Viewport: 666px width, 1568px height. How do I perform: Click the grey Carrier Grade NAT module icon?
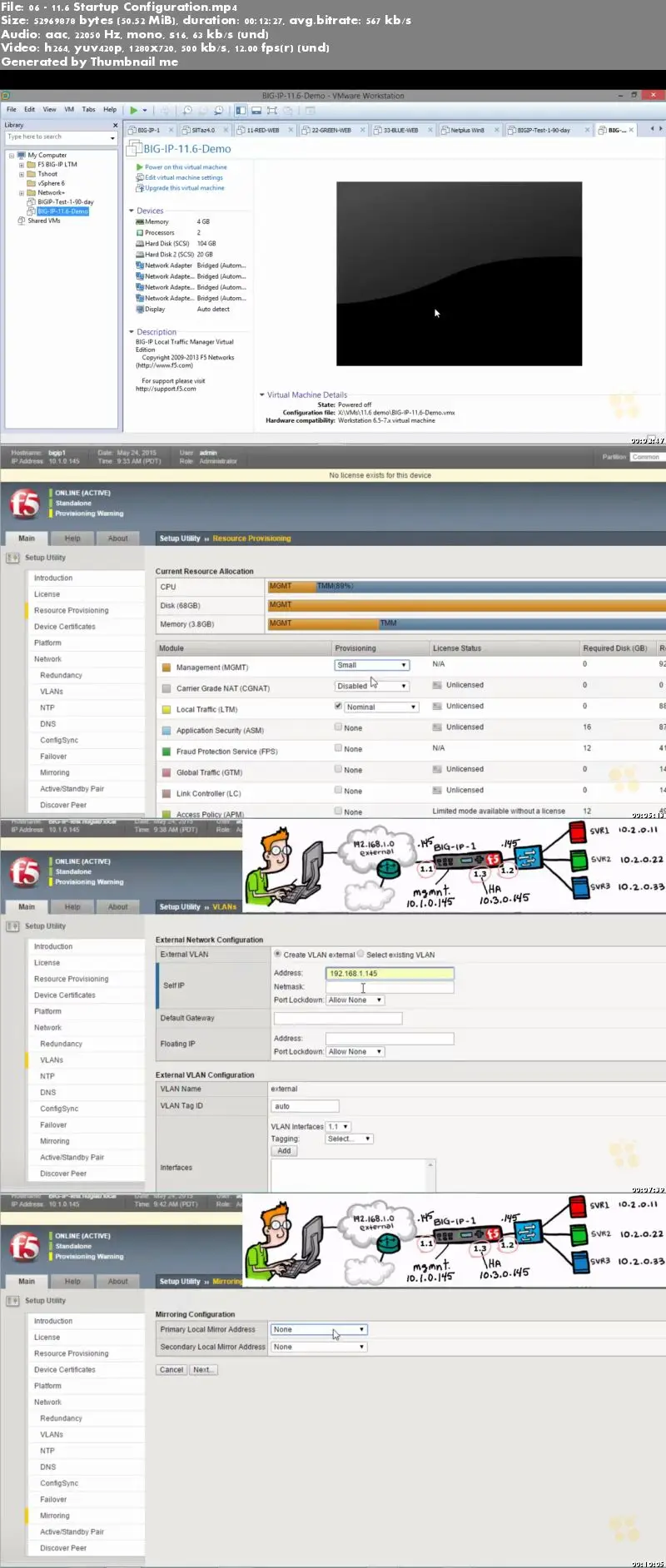click(x=166, y=688)
